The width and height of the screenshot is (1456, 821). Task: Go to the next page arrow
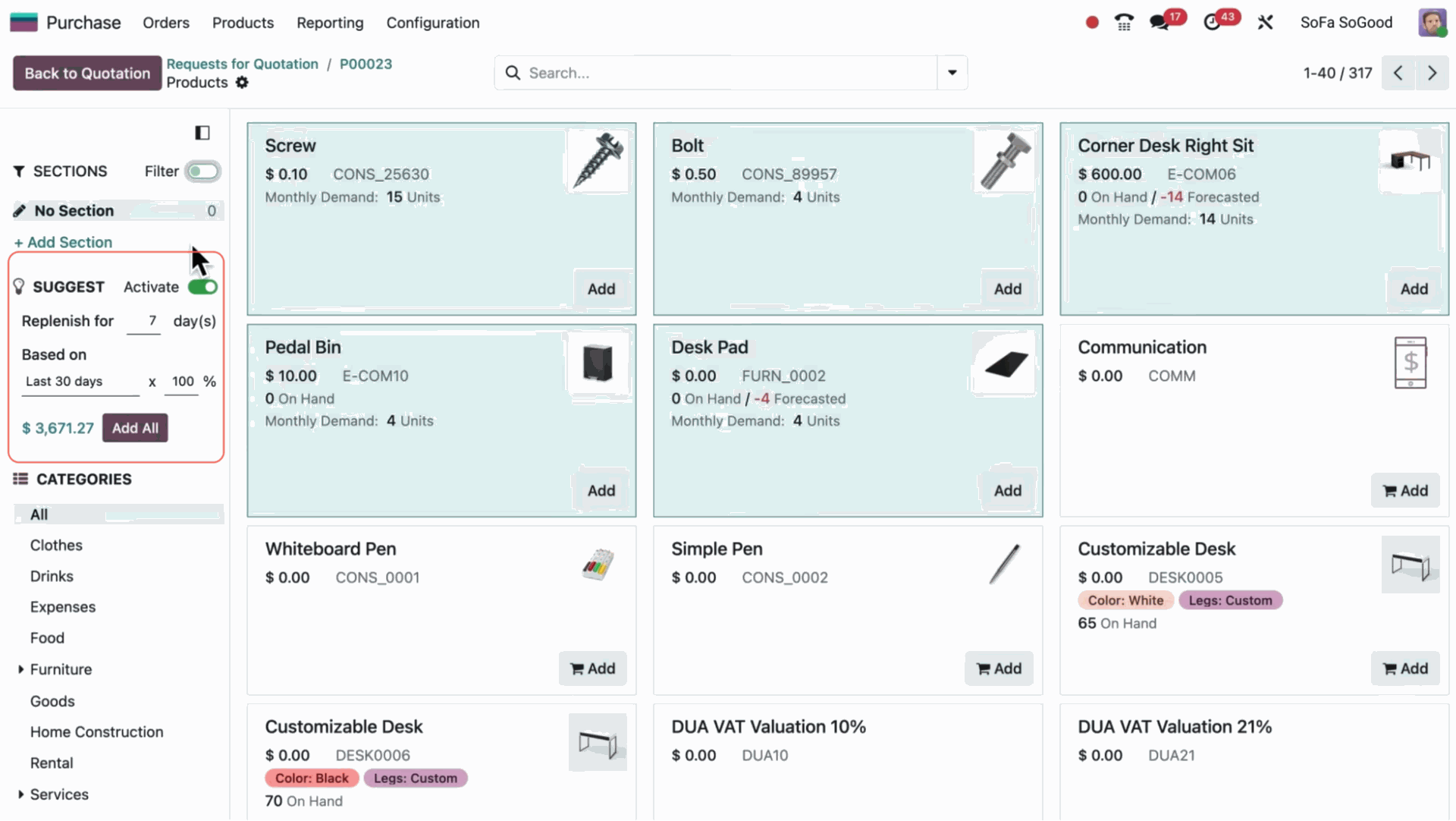click(x=1432, y=73)
